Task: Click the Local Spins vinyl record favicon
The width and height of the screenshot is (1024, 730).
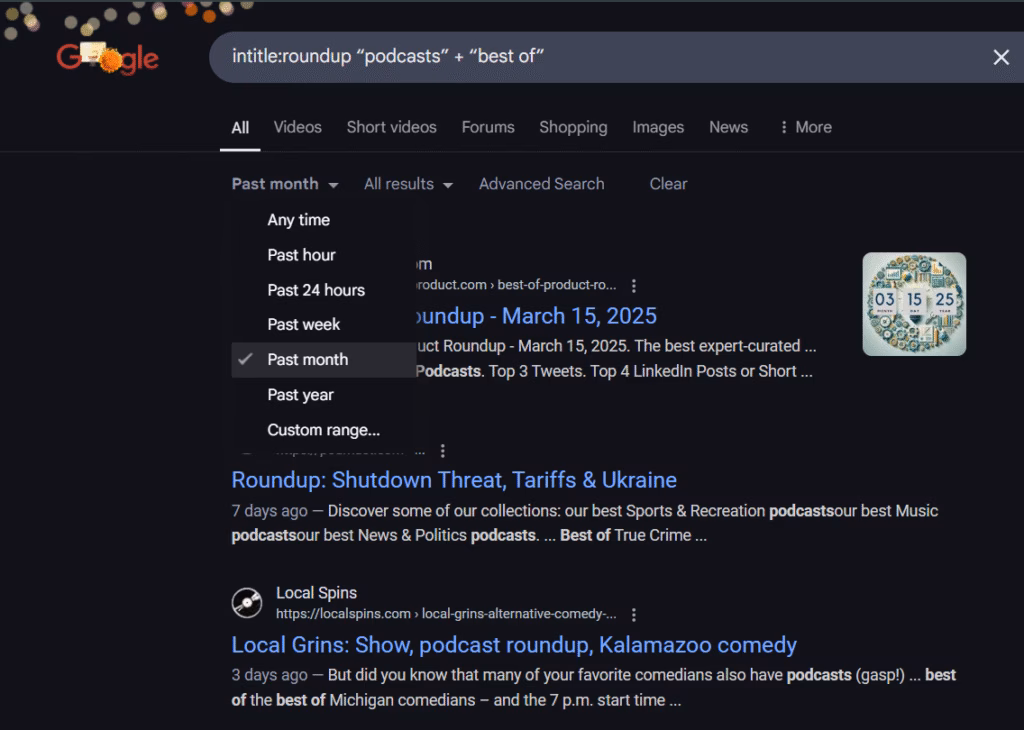Action: [x=247, y=603]
